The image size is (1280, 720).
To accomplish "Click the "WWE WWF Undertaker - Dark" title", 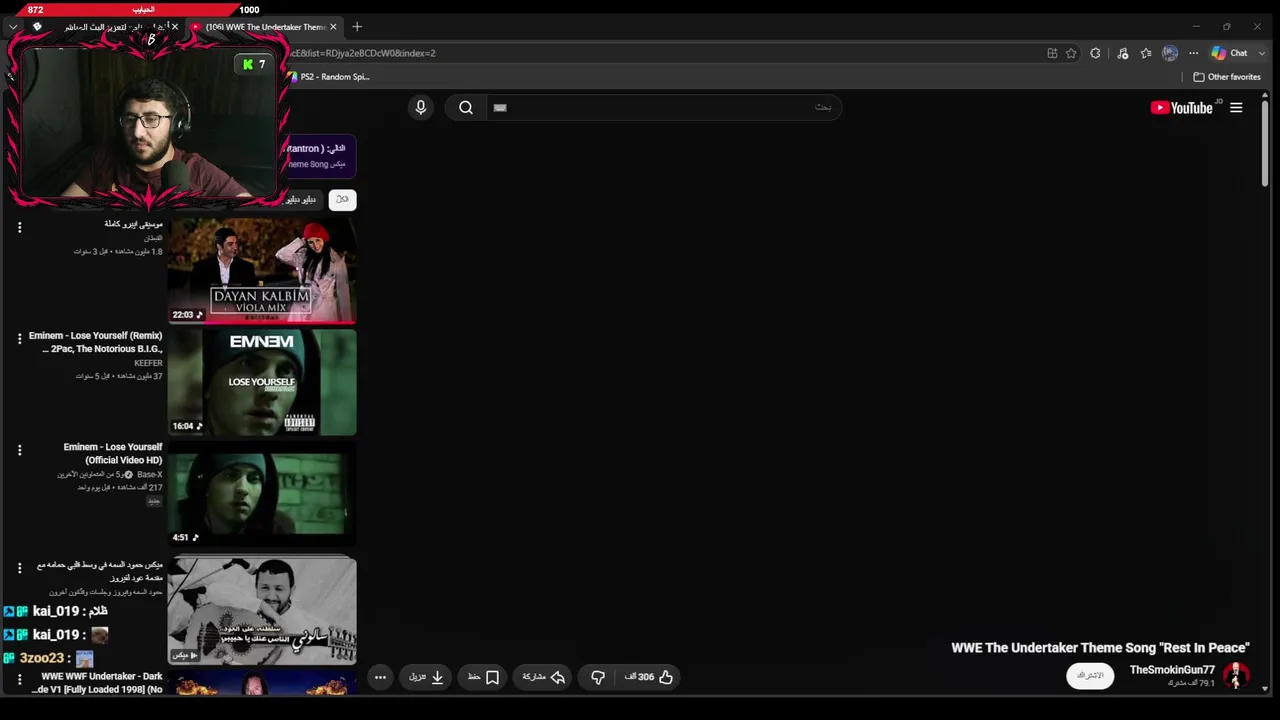I will tap(97, 683).
